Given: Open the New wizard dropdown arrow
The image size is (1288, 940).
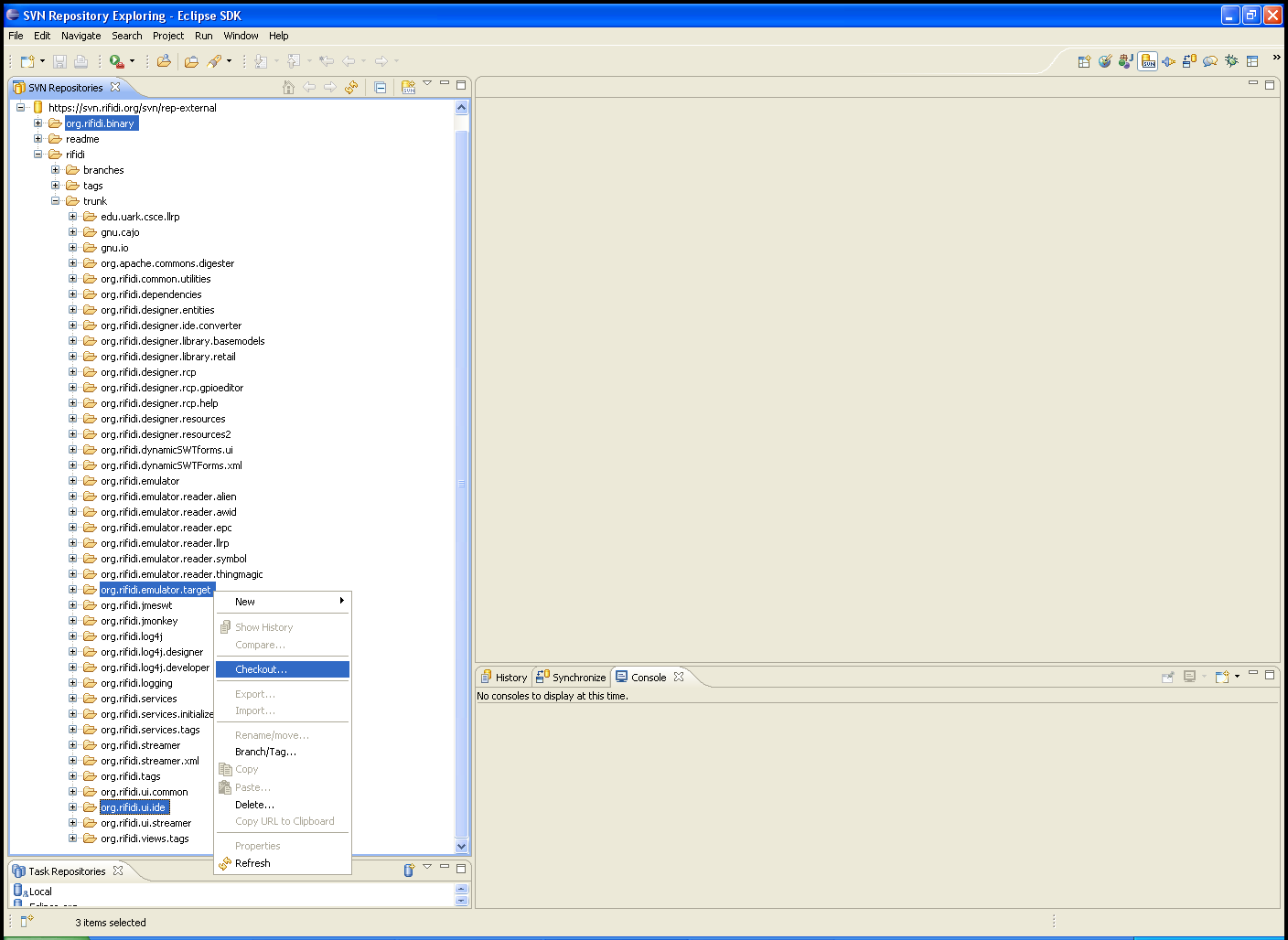Looking at the screenshot, I should tap(42, 61).
